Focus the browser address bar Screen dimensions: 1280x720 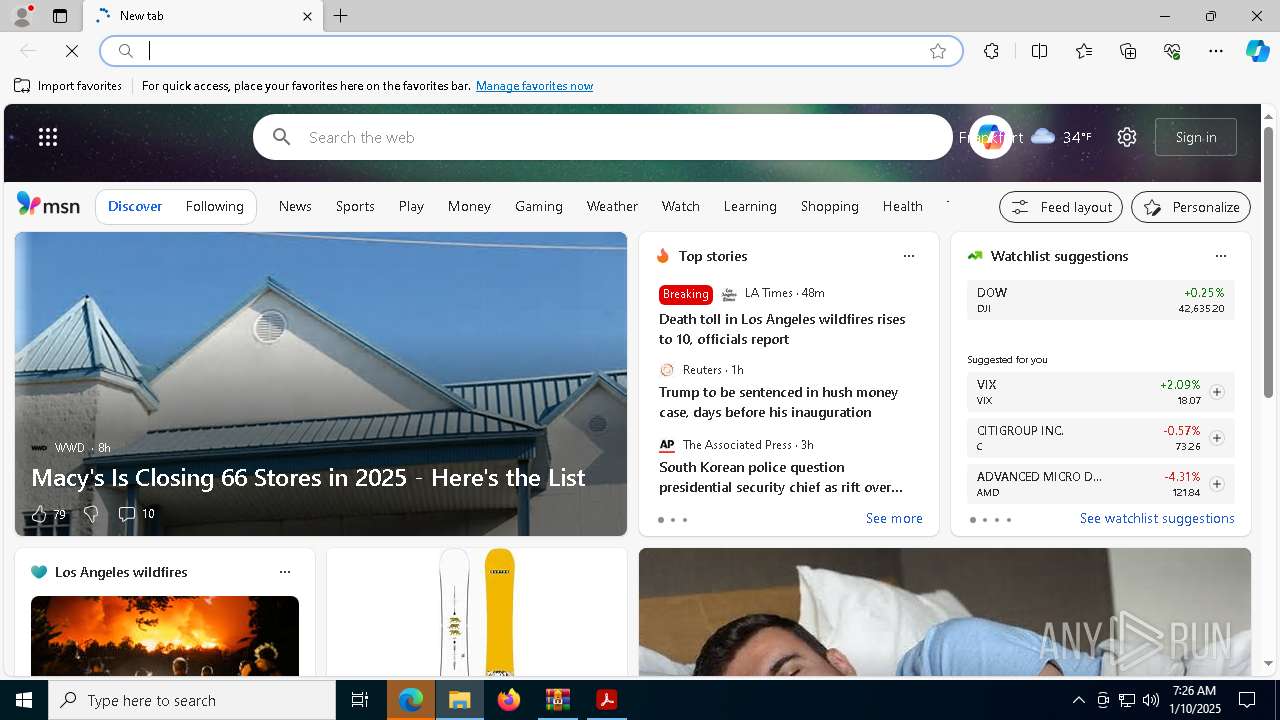tap(531, 51)
